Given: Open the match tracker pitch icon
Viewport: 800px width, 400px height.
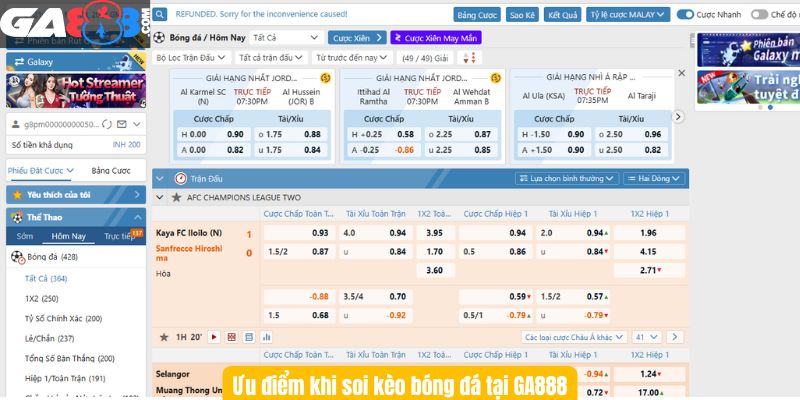Looking at the screenshot, I should tap(232, 337).
